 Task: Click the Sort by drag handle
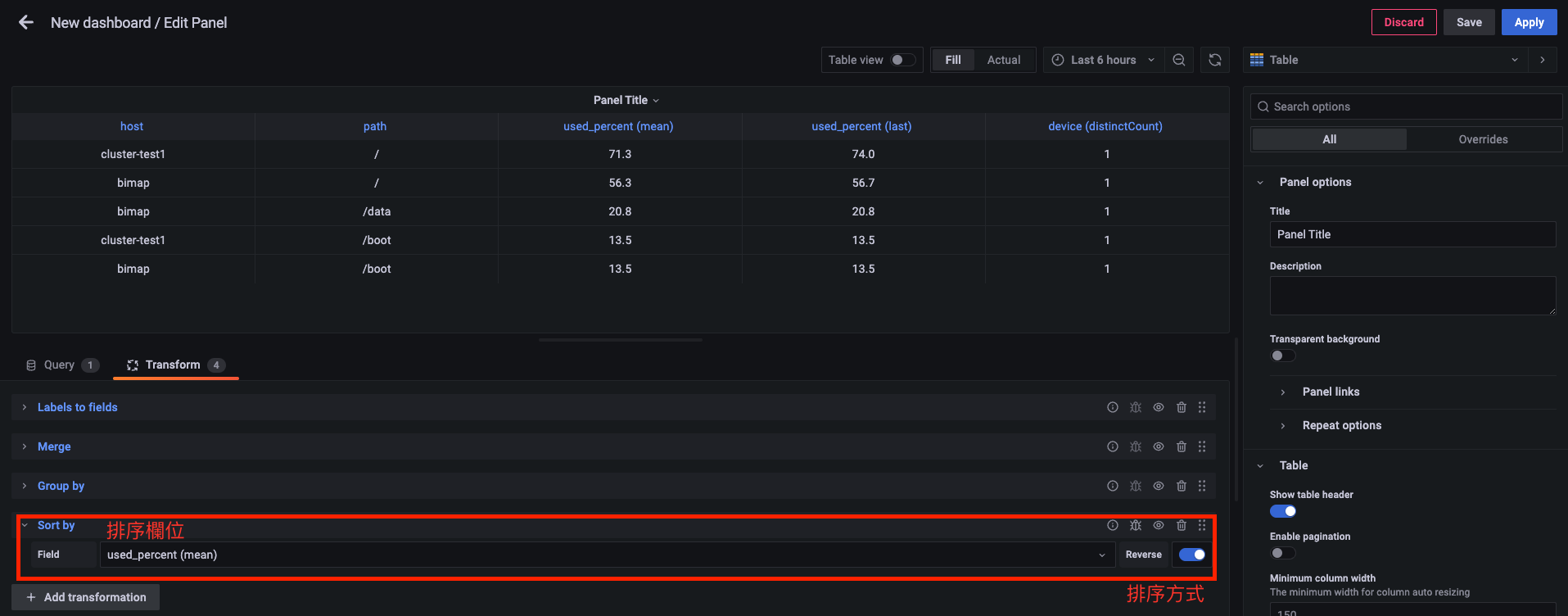tap(1202, 525)
